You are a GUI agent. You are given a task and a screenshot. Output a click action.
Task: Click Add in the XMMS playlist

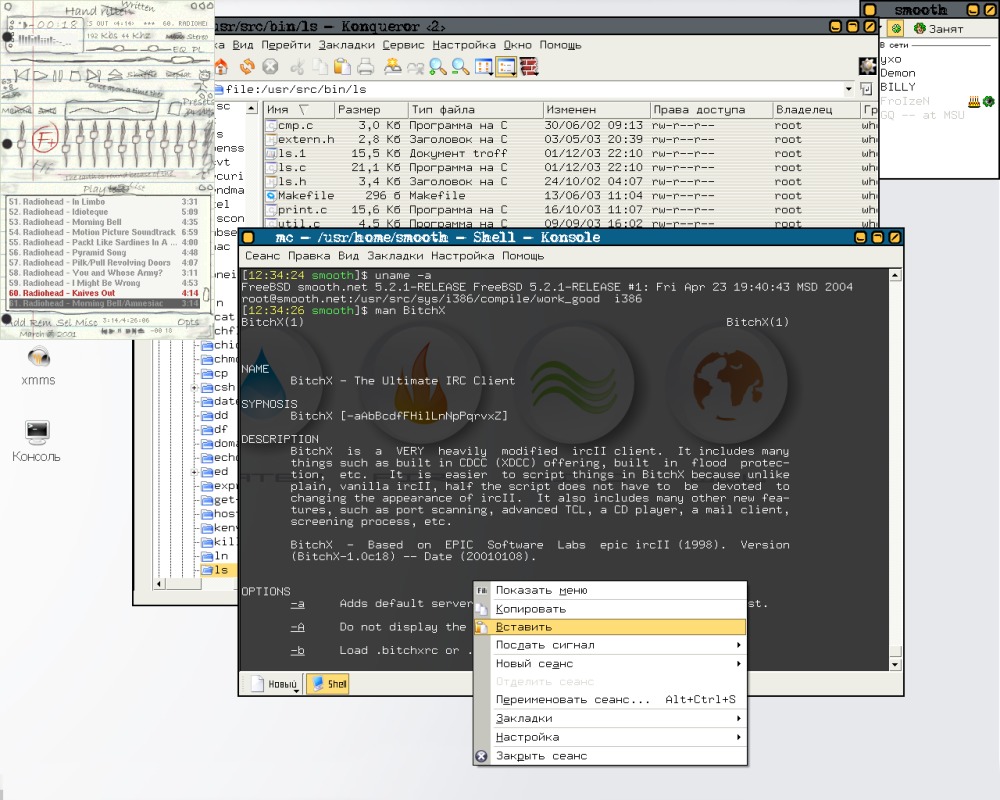tap(16, 322)
